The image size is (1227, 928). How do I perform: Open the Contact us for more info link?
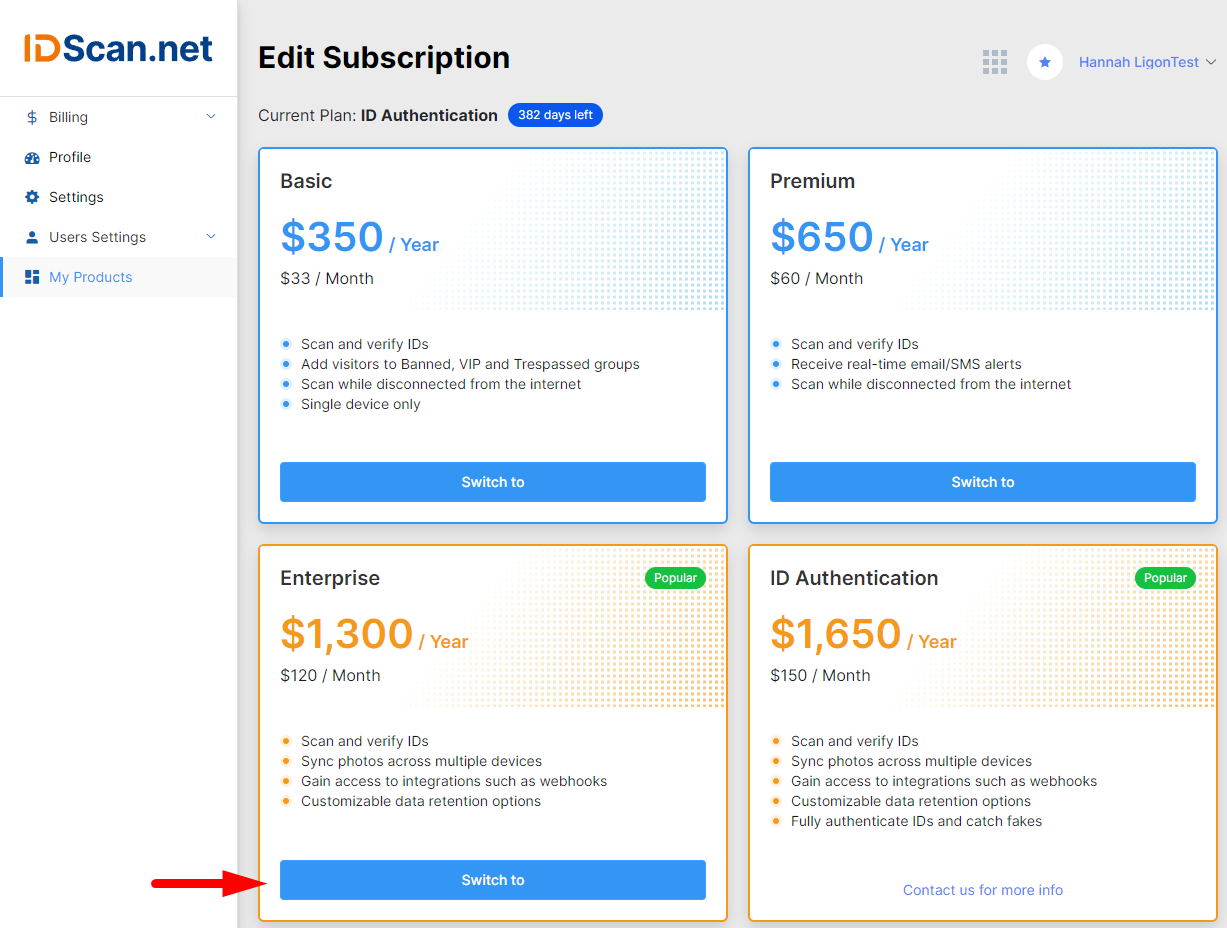click(983, 890)
